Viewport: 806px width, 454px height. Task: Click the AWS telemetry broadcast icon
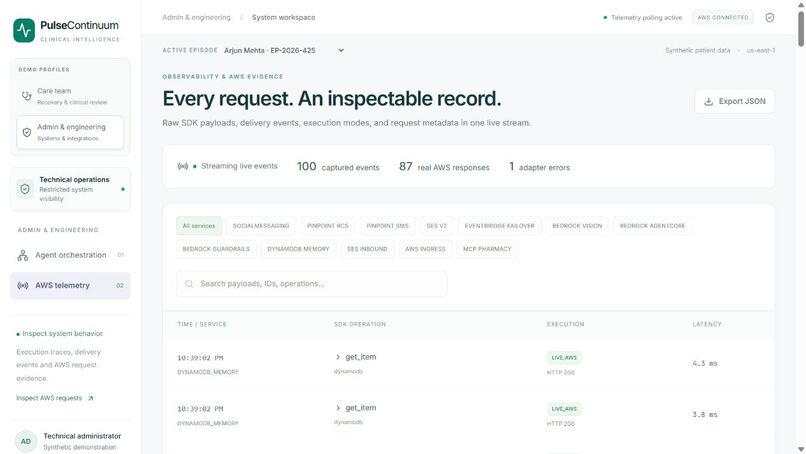point(23,285)
